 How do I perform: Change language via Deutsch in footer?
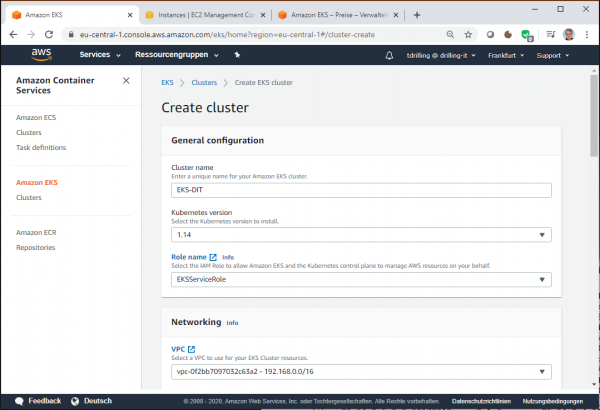(98, 401)
